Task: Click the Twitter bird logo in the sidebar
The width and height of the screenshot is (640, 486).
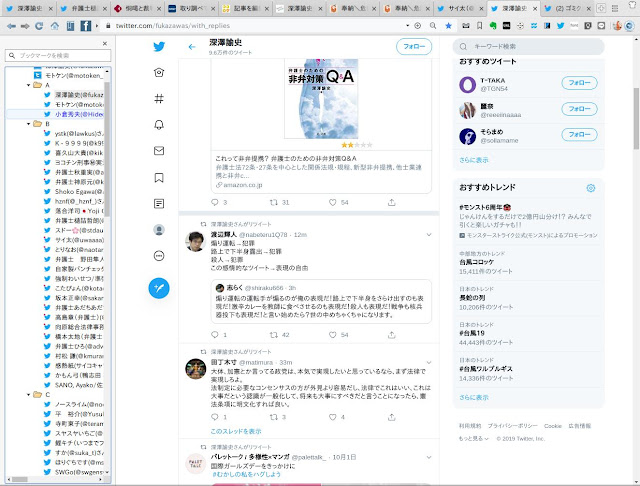Action: 159,47
